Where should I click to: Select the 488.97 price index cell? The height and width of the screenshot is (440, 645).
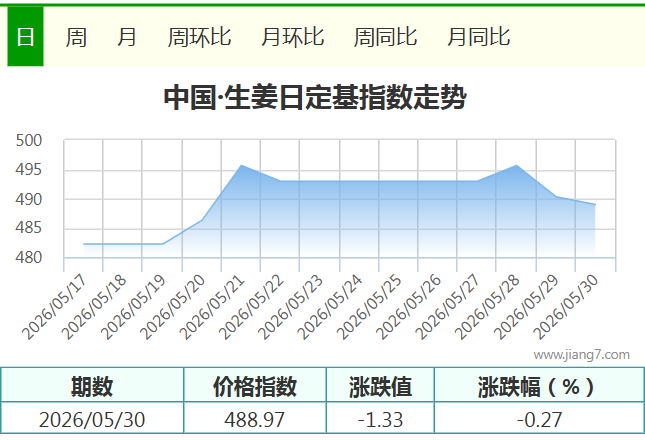click(255, 419)
